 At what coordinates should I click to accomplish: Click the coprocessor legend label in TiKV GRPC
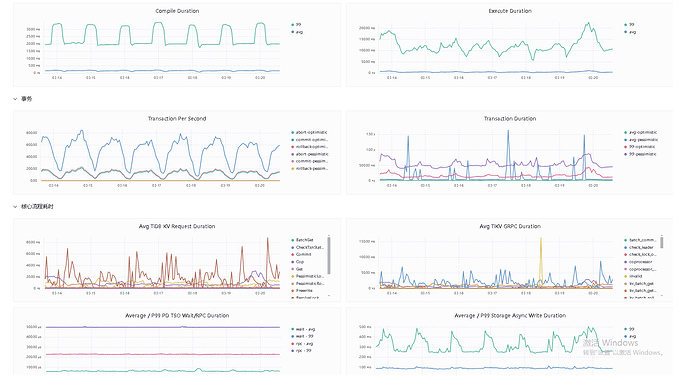640,262
